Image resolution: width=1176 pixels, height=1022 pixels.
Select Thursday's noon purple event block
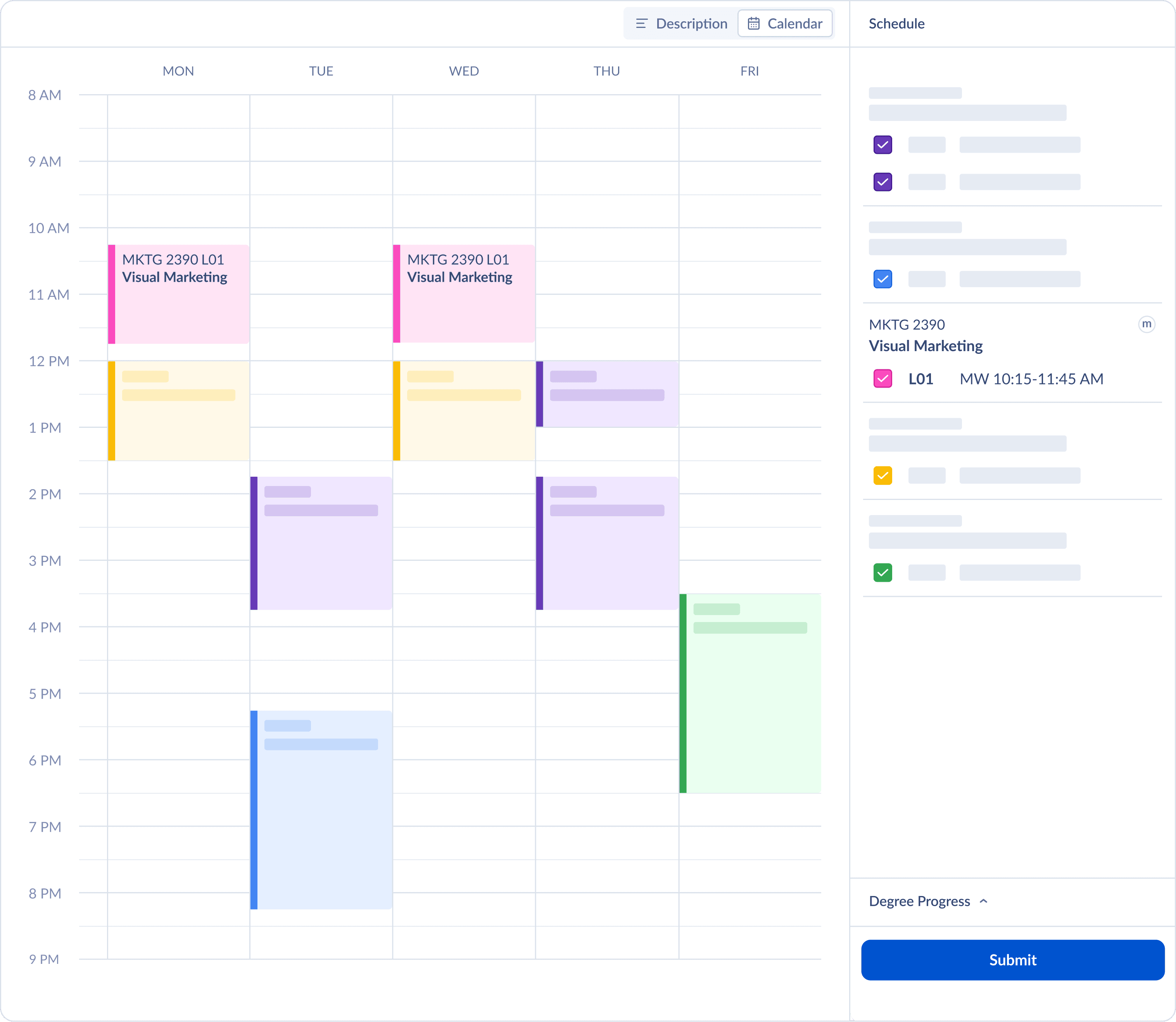click(607, 393)
